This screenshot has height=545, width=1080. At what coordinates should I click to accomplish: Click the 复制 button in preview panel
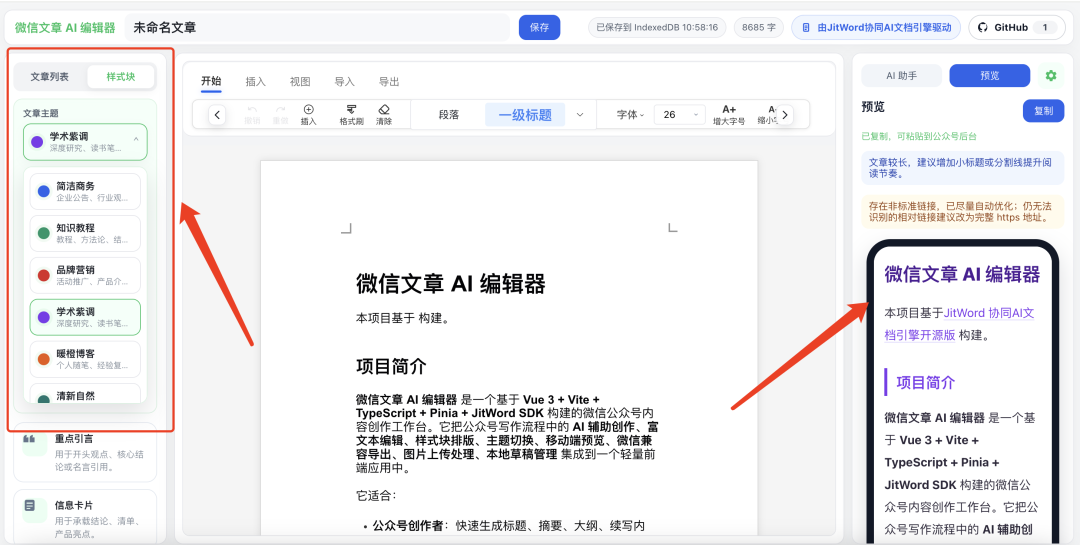click(x=1043, y=110)
